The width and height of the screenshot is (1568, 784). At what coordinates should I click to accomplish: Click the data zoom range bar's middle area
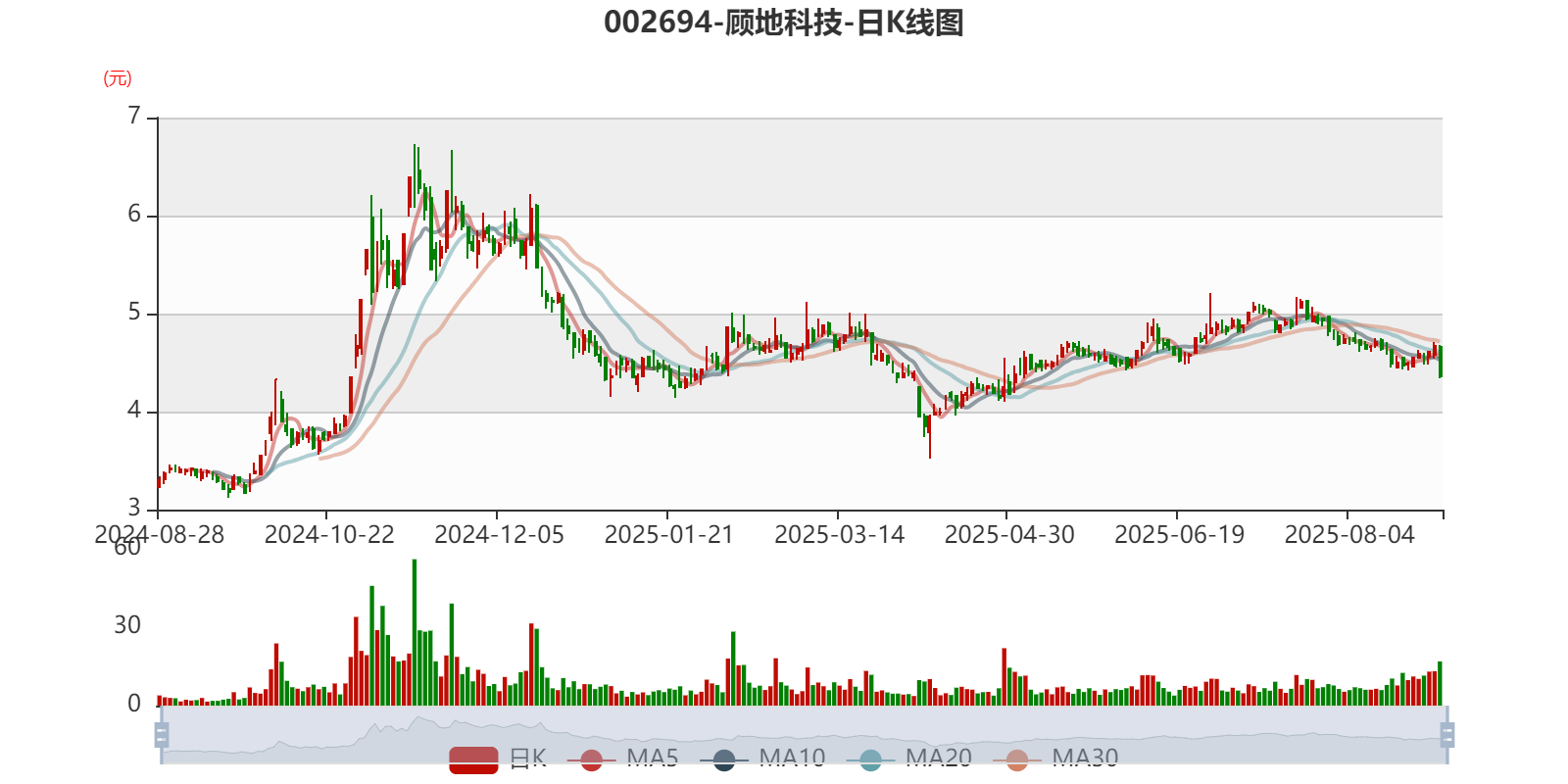[805, 735]
